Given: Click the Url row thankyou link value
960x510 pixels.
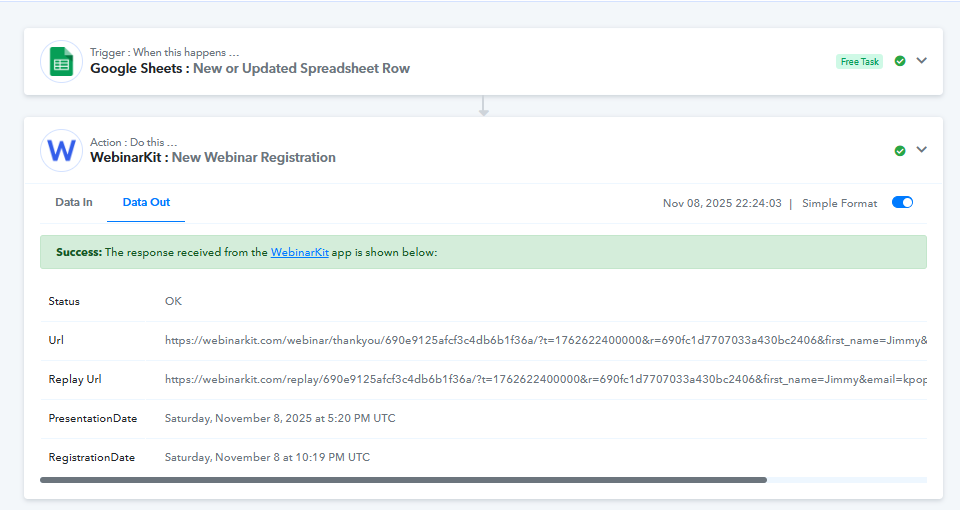Looking at the screenshot, I should coord(546,340).
